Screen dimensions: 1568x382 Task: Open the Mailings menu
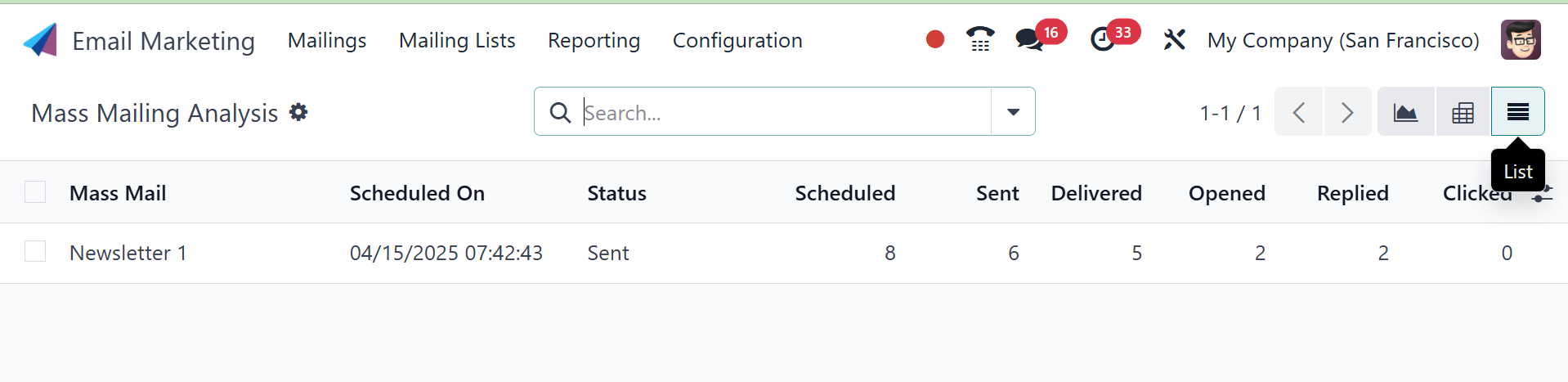coord(327,40)
